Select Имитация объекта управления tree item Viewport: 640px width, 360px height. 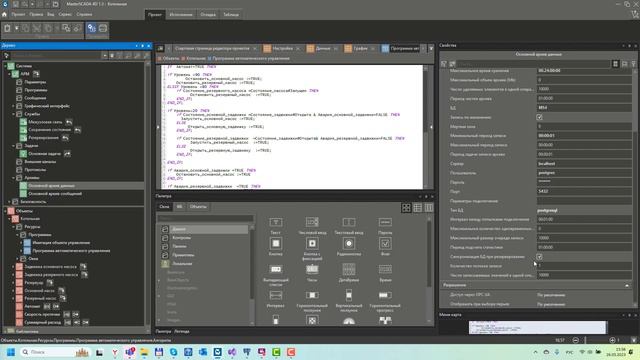point(61,243)
